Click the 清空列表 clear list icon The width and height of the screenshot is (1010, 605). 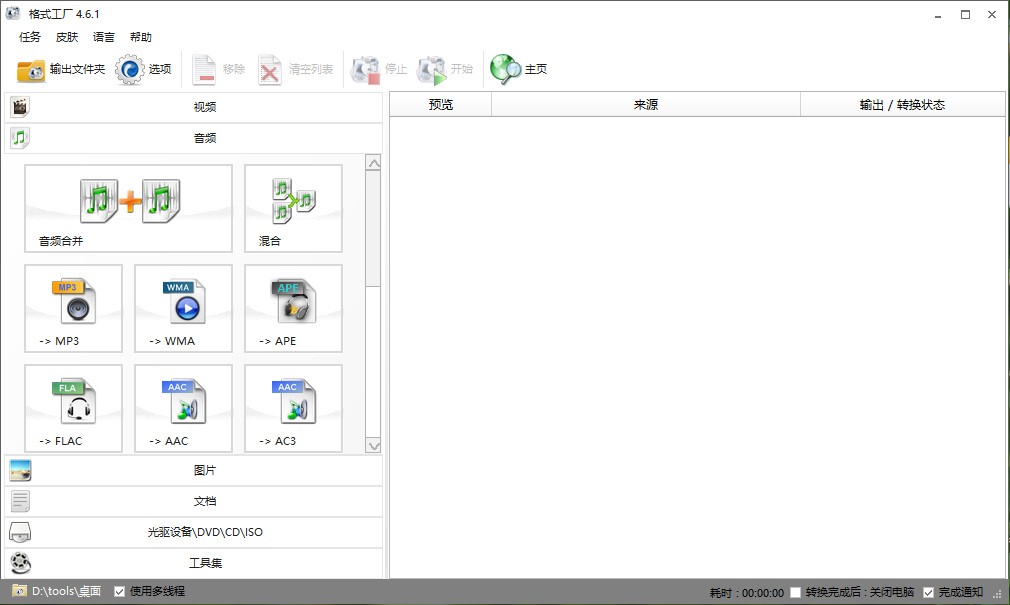tap(270, 70)
